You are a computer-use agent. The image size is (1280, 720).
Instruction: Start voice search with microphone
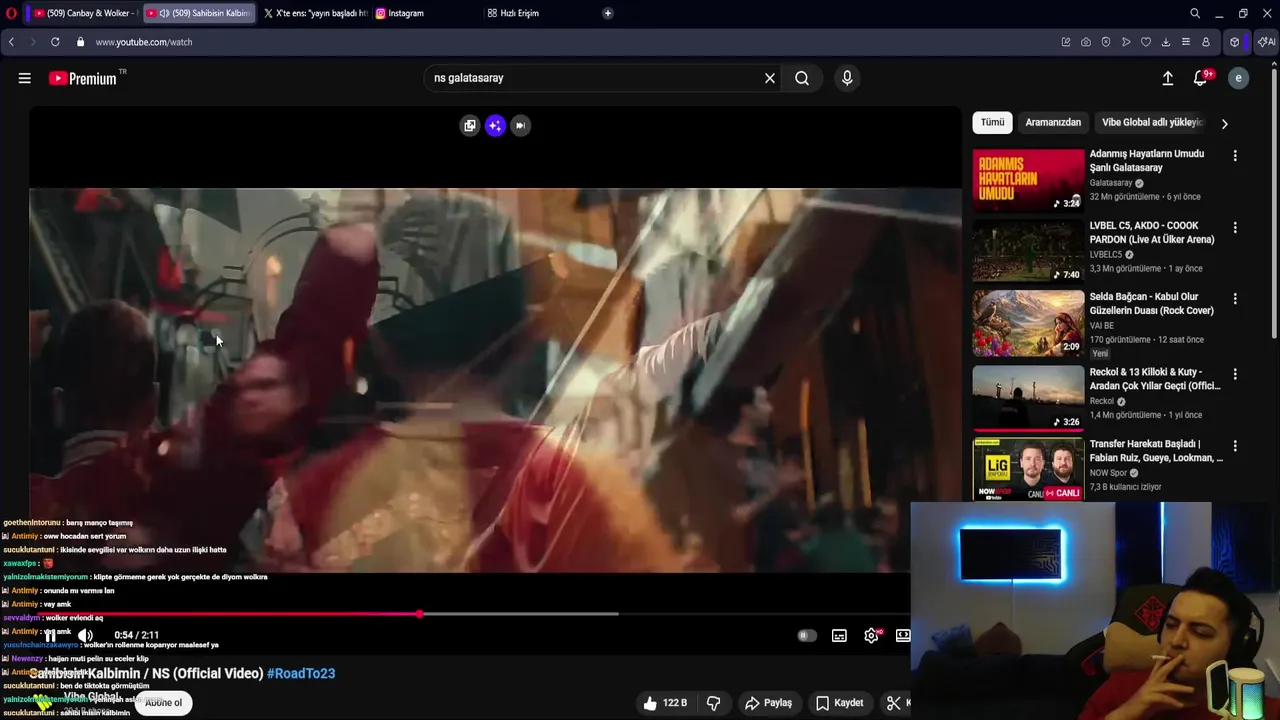tap(847, 78)
